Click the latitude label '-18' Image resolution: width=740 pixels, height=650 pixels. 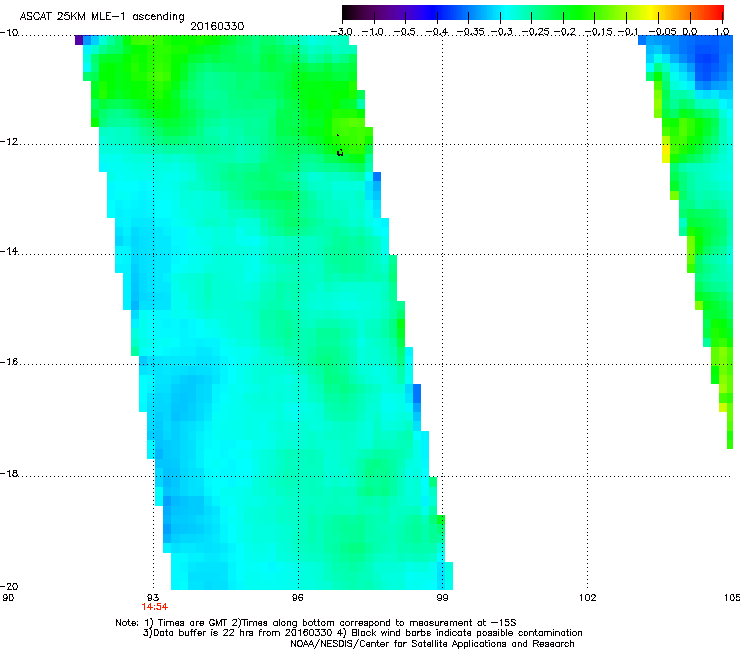9,473
